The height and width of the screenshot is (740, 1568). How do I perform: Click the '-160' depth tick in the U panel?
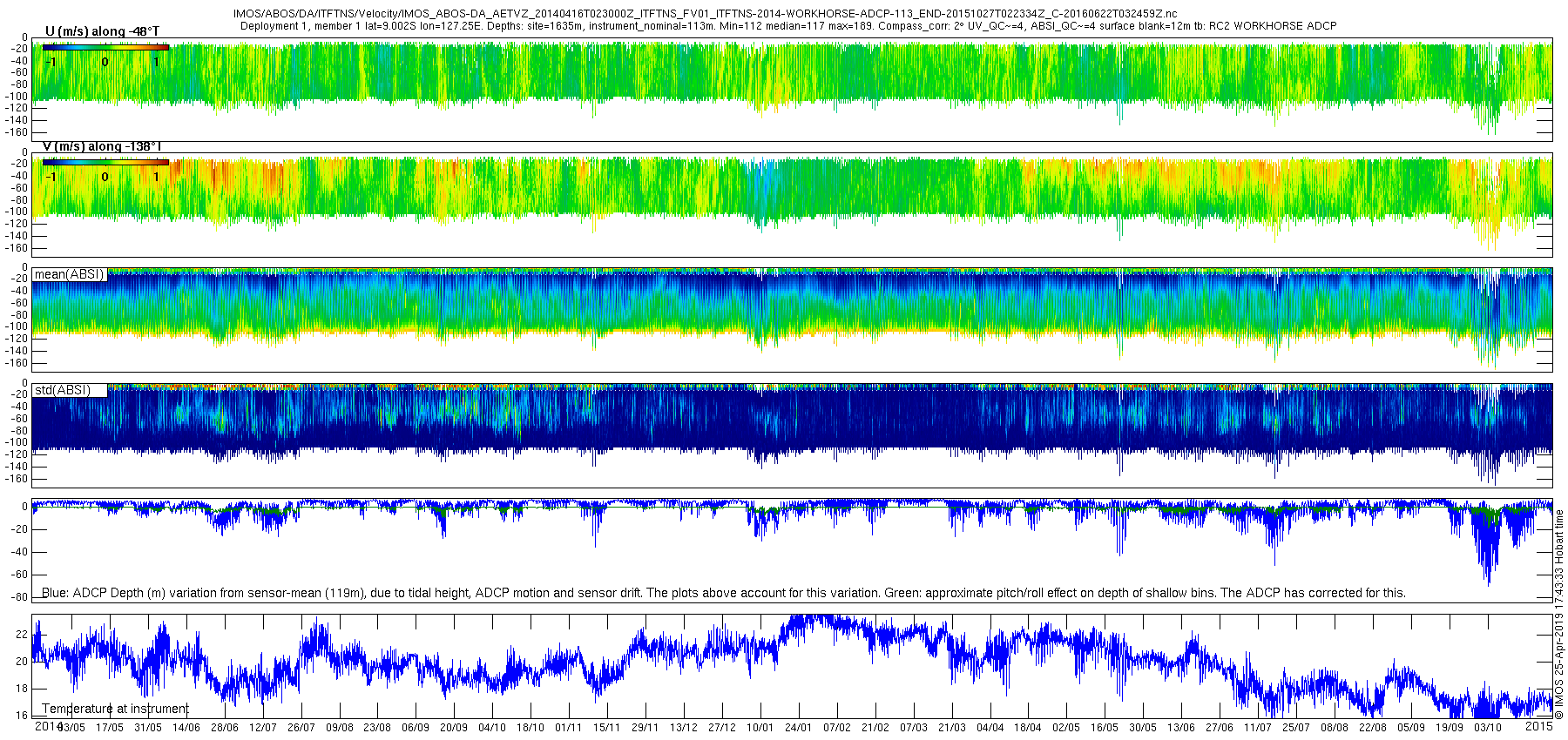point(17,133)
